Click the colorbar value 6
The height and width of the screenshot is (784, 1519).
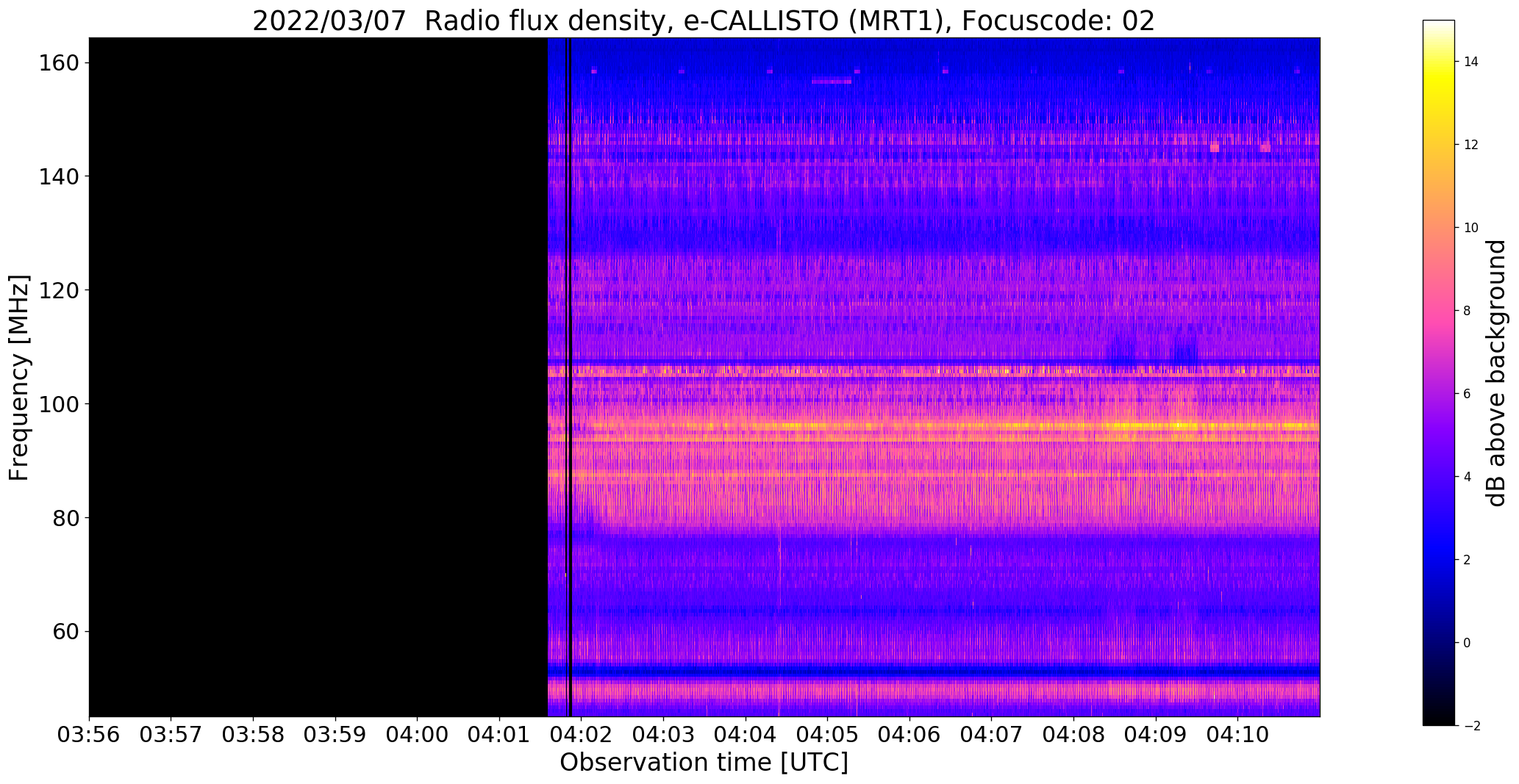(1468, 394)
